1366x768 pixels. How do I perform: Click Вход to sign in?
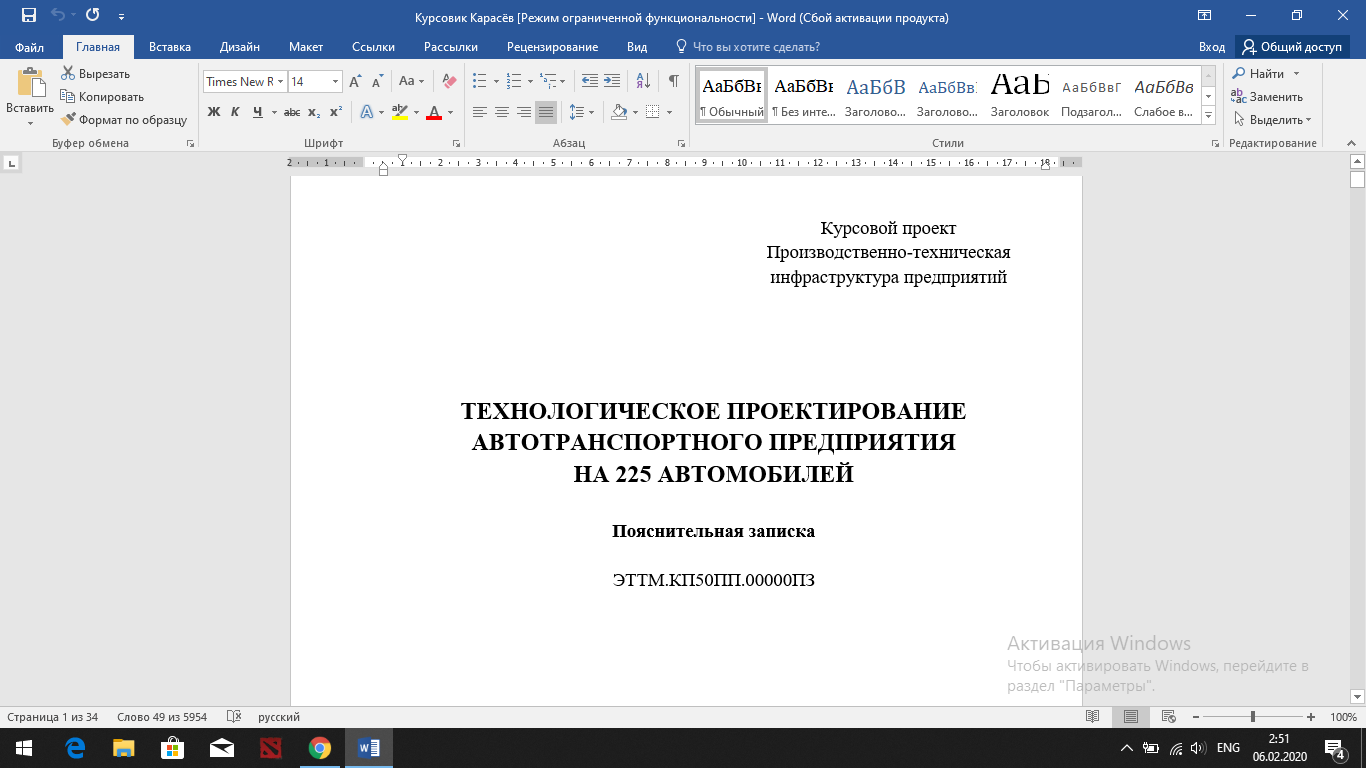1212,47
